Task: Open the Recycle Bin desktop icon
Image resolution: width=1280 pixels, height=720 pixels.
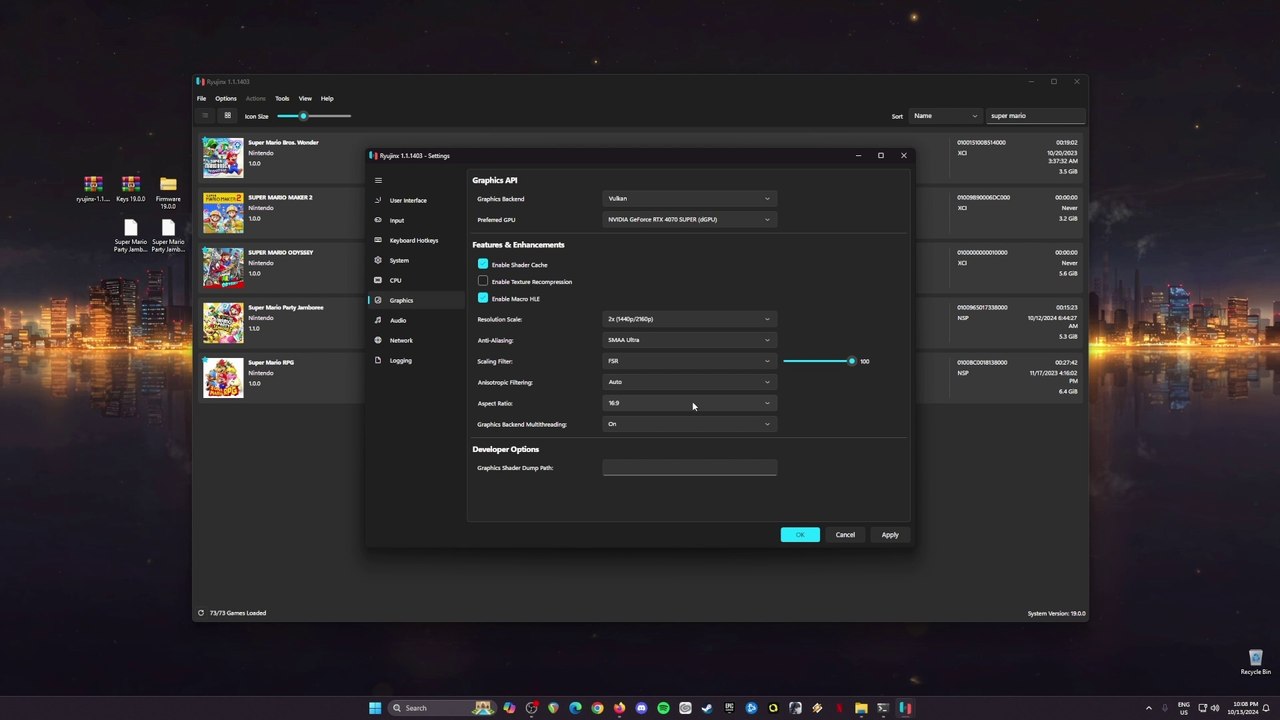Action: coord(1255,658)
